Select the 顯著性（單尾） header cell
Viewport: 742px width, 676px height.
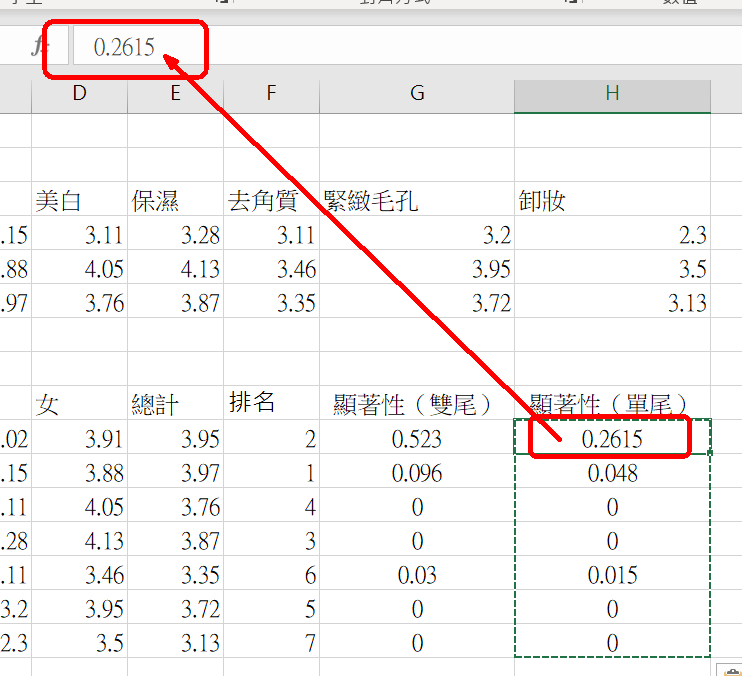pyautogui.click(x=612, y=404)
